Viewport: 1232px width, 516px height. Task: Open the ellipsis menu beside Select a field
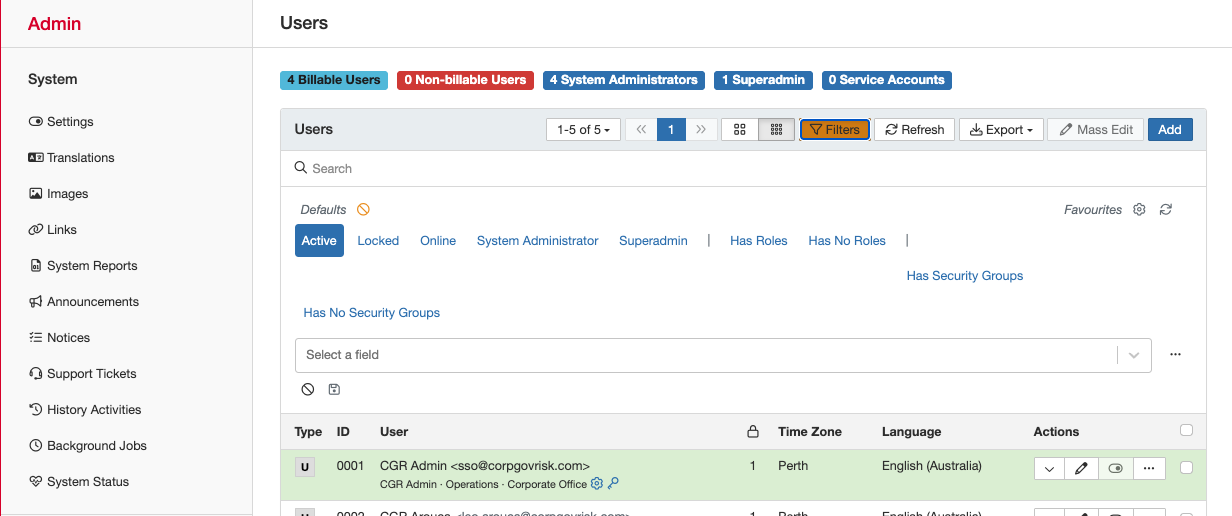pyautogui.click(x=1175, y=355)
